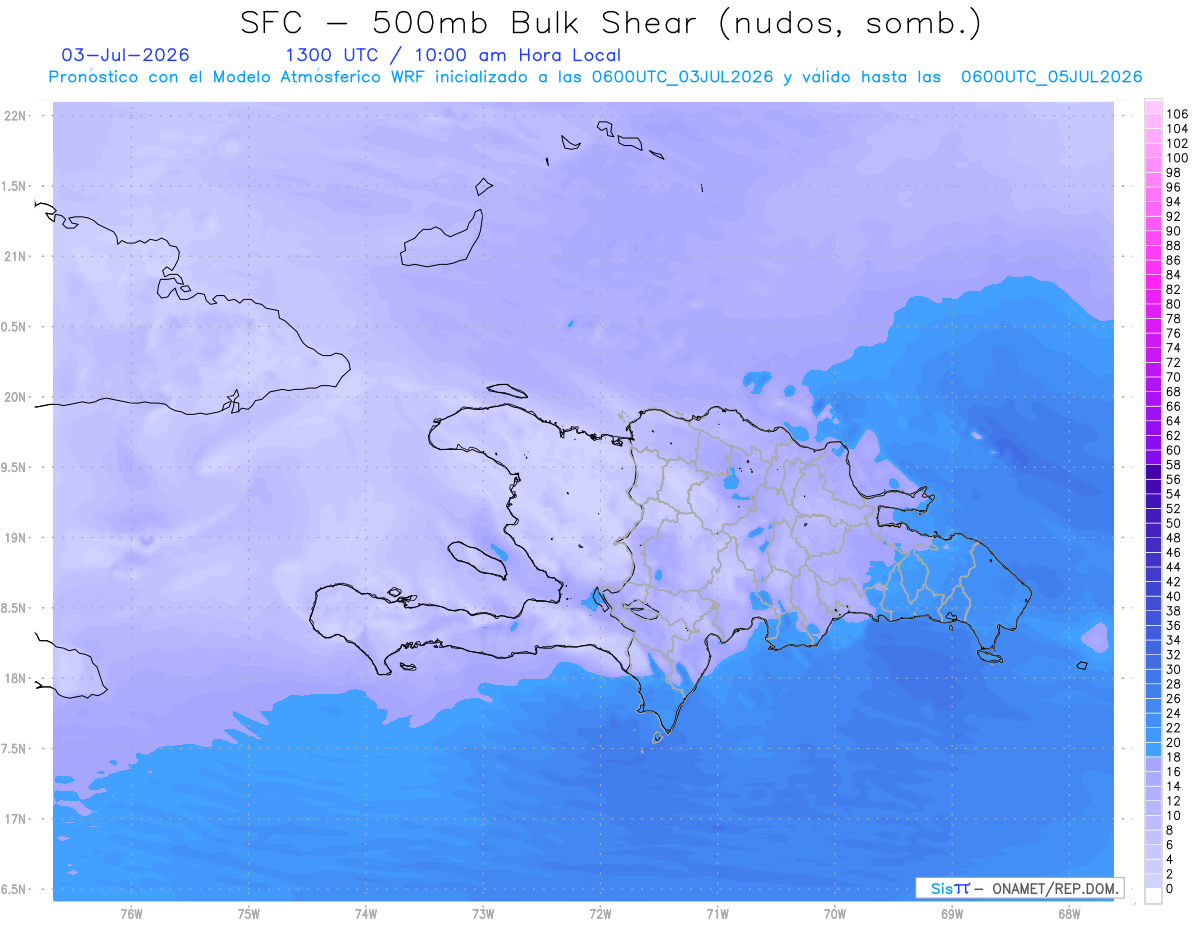Click the '100' value on the color scale
The image size is (1200, 927).
[1177, 158]
